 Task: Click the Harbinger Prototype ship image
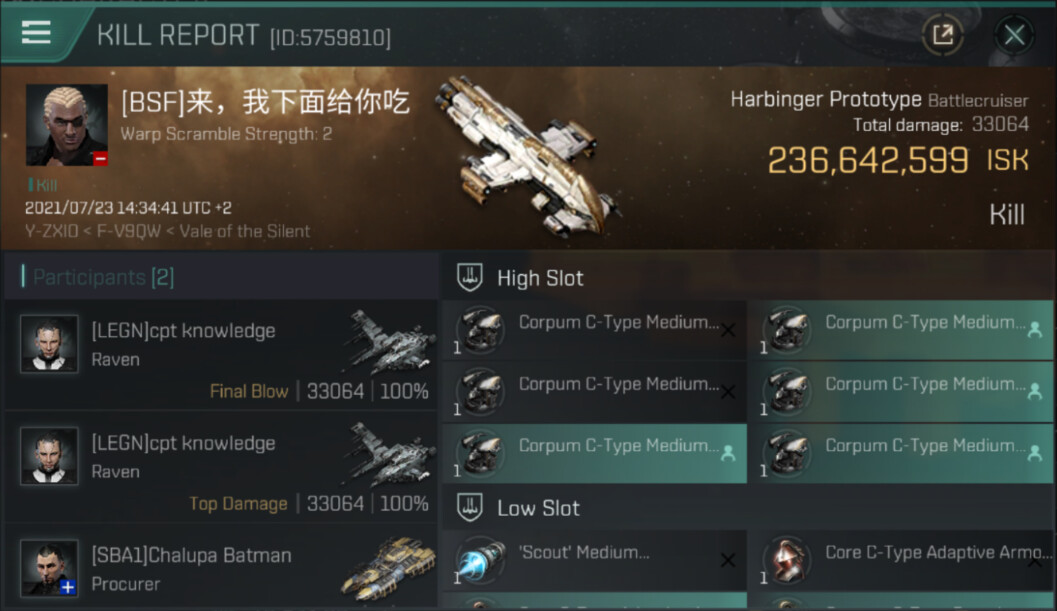(528, 156)
